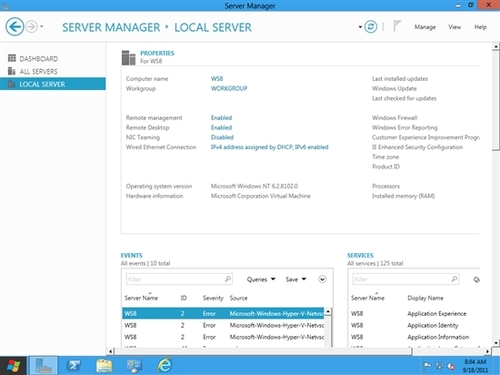Click the WORKGROUP link
Screen dimensions: 500x375
point(229,88)
